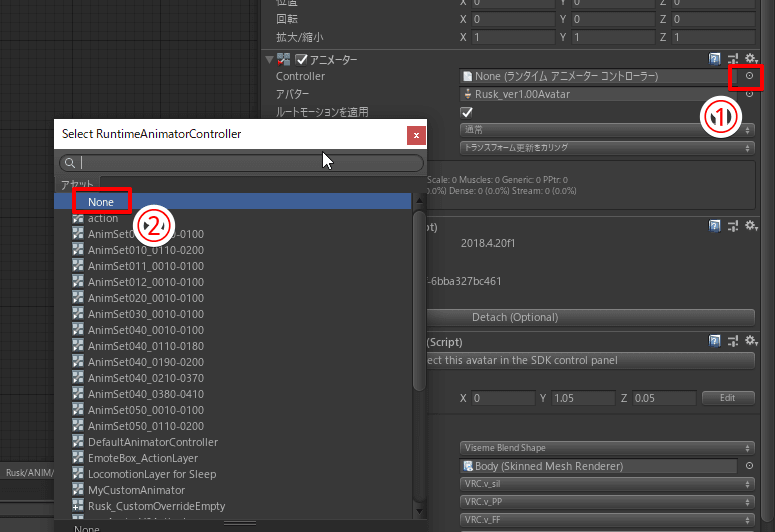The image size is (775, 532).
Task: Click the Avatar field object picker circle
Action: tap(750, 94)
